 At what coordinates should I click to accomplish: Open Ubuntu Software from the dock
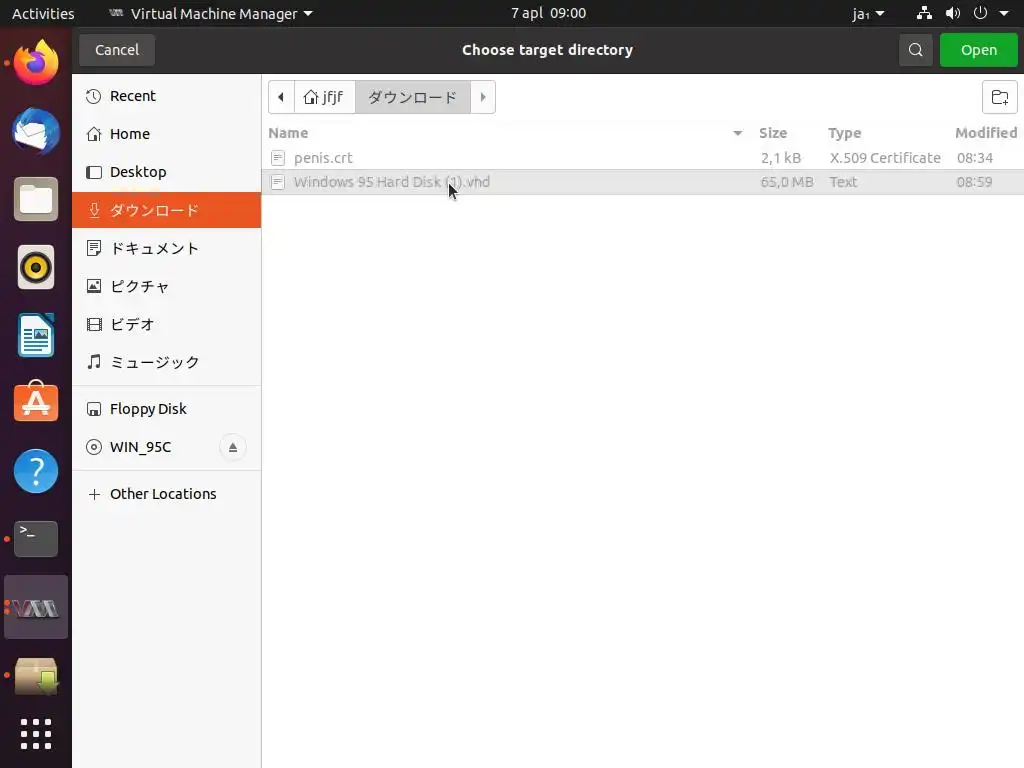pos(36,402)
